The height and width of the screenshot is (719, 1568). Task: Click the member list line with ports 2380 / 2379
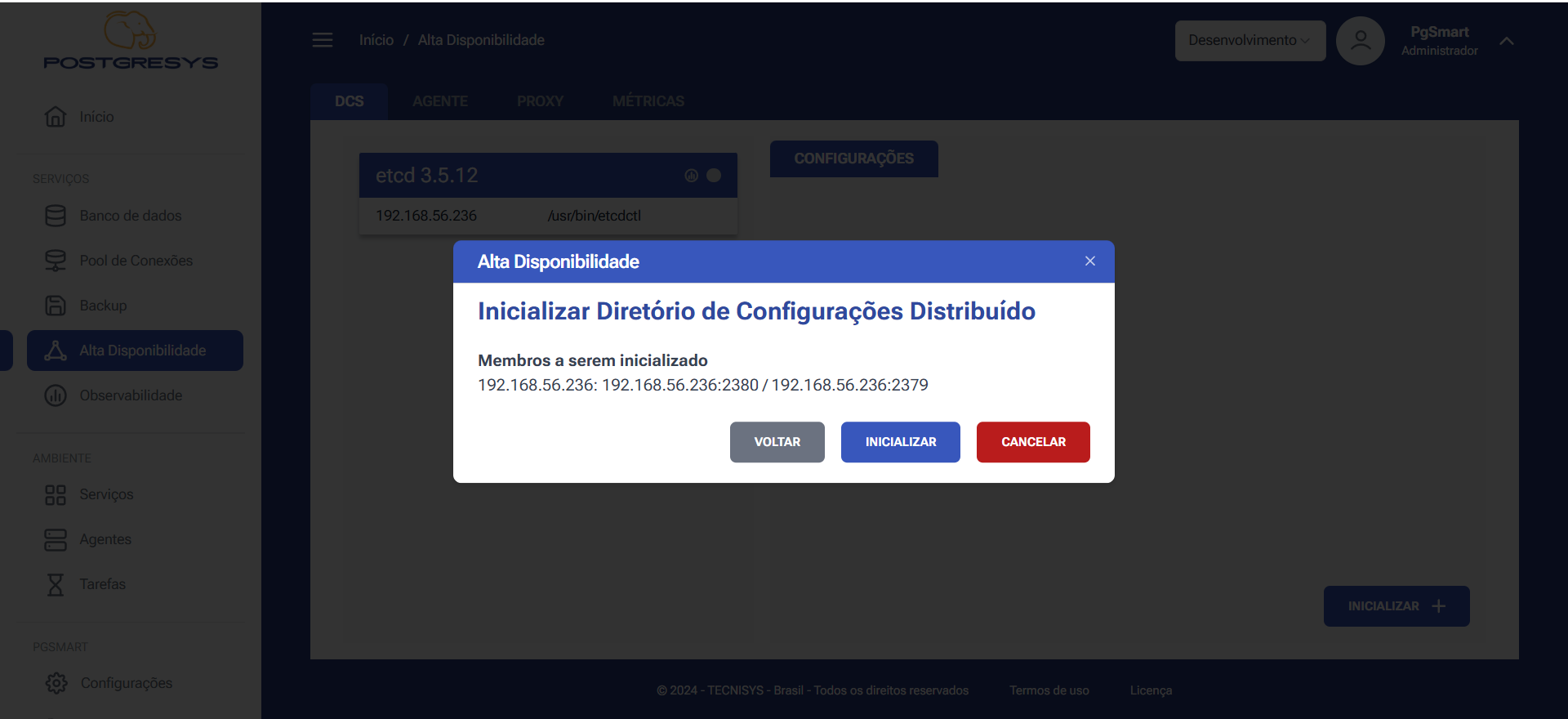tap(703, 385)
